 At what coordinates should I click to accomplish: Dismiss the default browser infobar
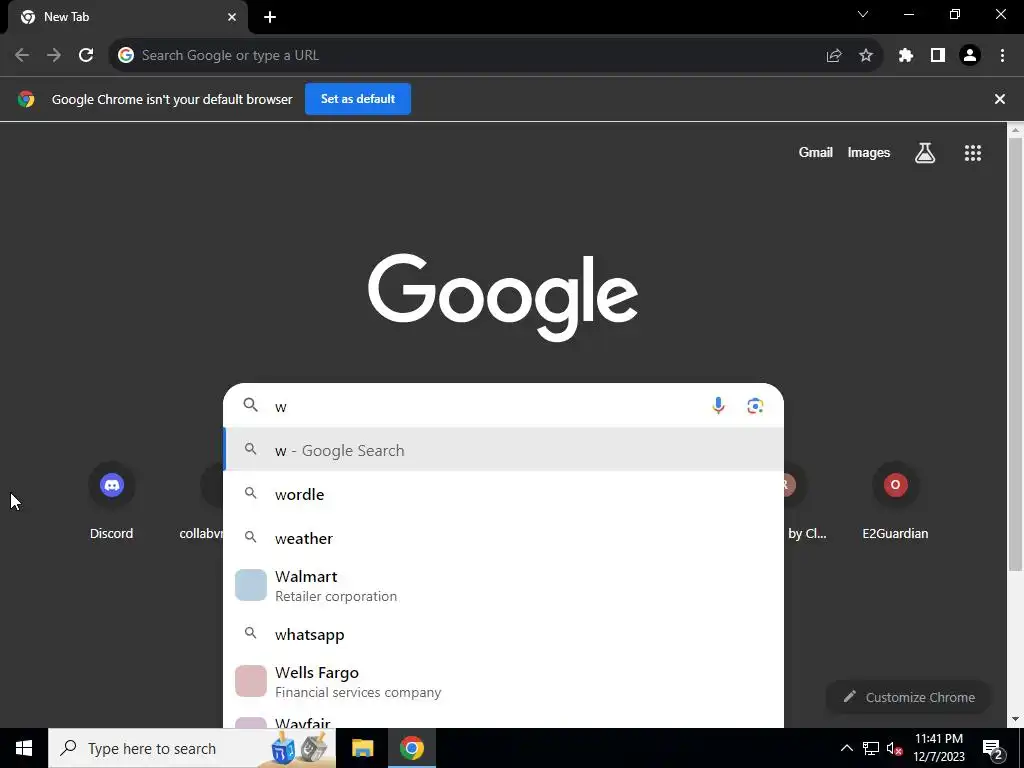pyautogui.click(x=1000, y=99)
